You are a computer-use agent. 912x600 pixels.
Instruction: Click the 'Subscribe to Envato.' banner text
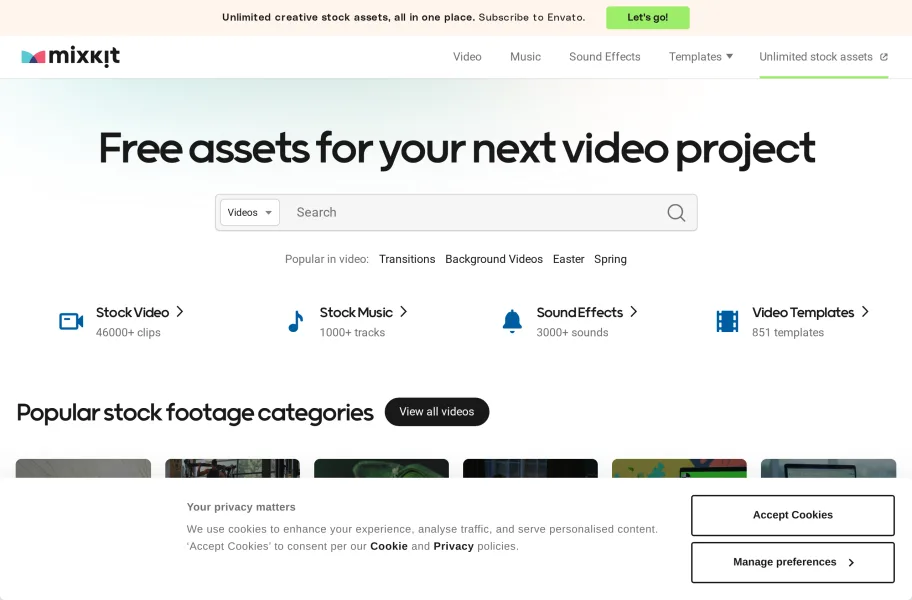tap(532, 17)
